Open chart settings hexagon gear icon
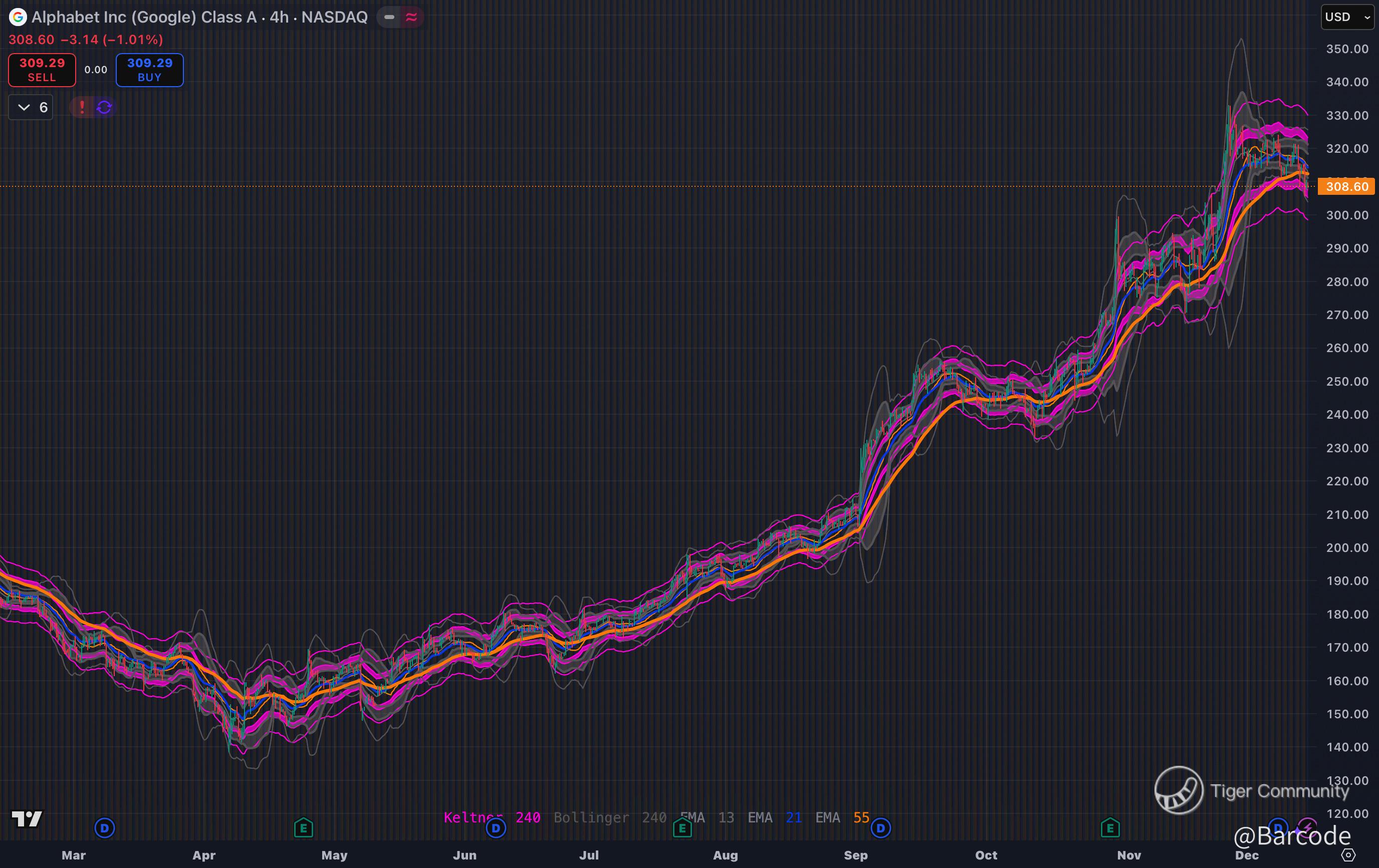The image size is (1379, 868). click(1348, 855)
